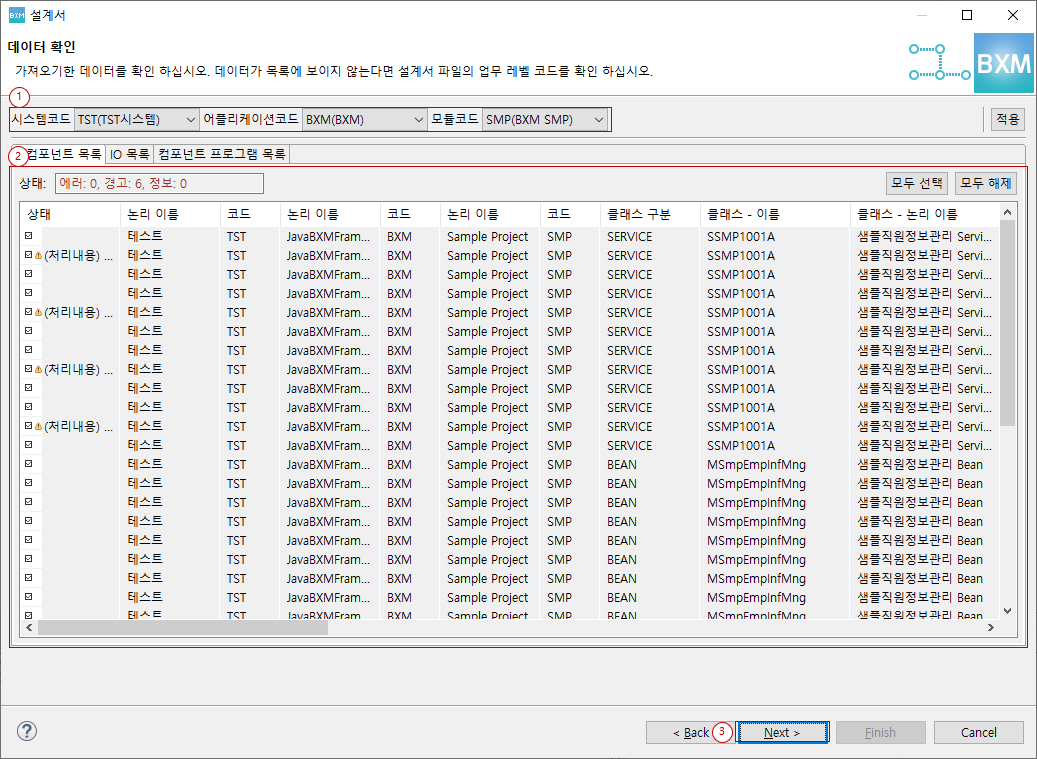
Task: Click the 모두 해제 (Deselect All) button
Action: pyautogui.click(x=984, y=182)
